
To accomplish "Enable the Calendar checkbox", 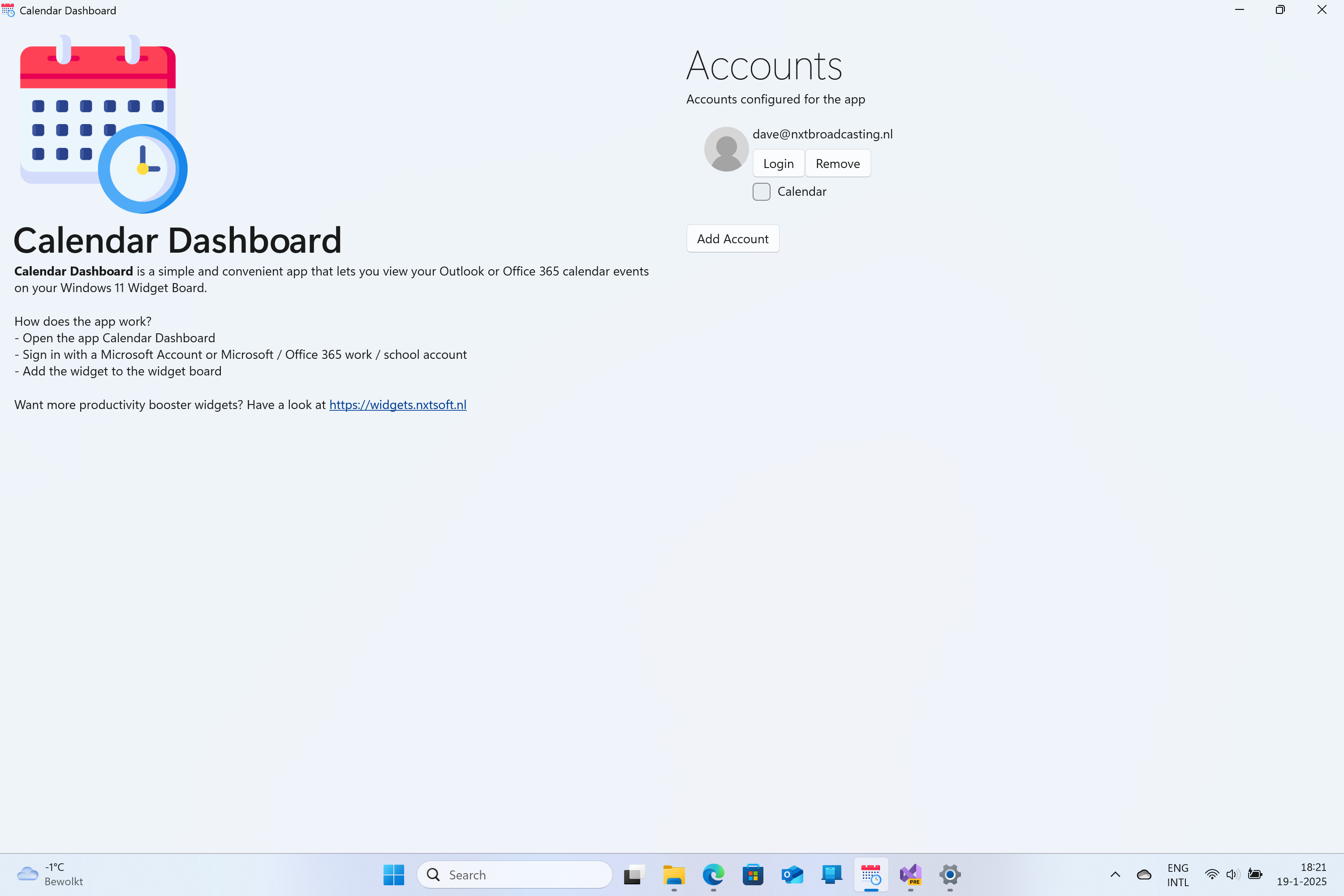I will (761, 191).
